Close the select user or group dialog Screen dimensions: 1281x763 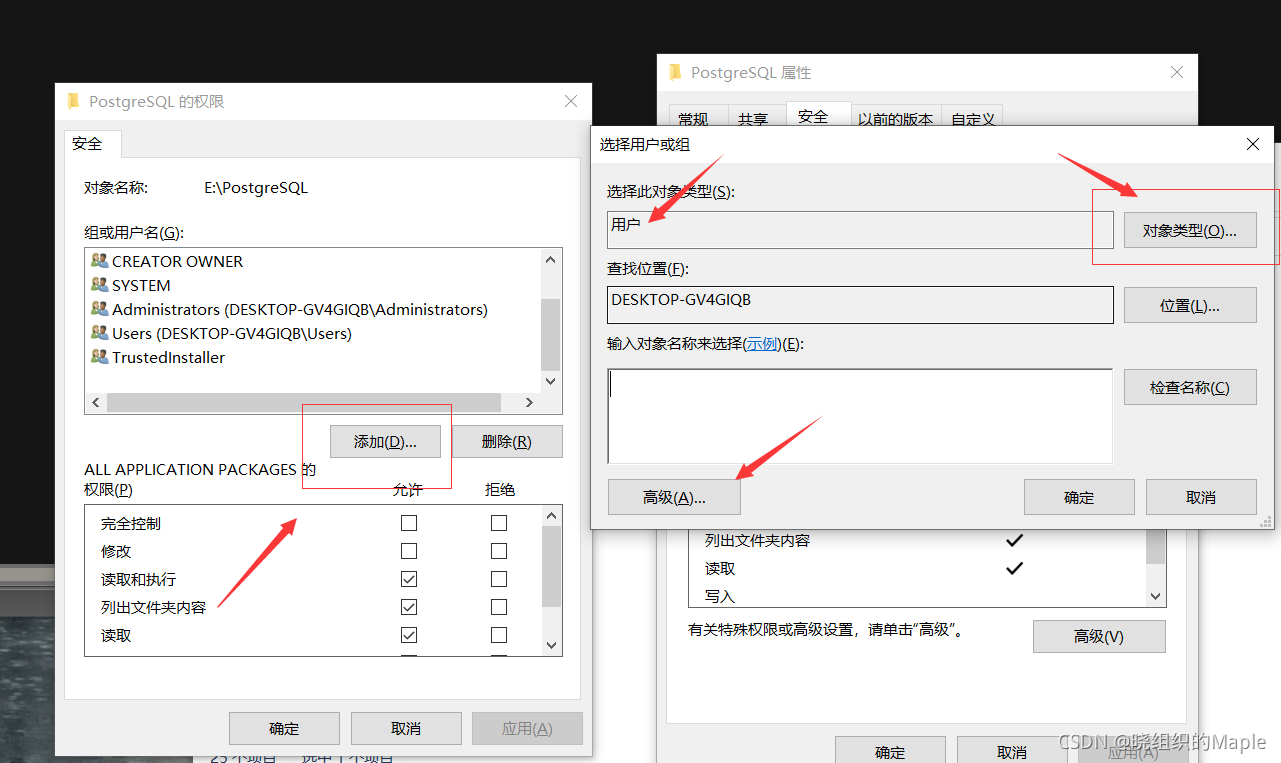1253,144
